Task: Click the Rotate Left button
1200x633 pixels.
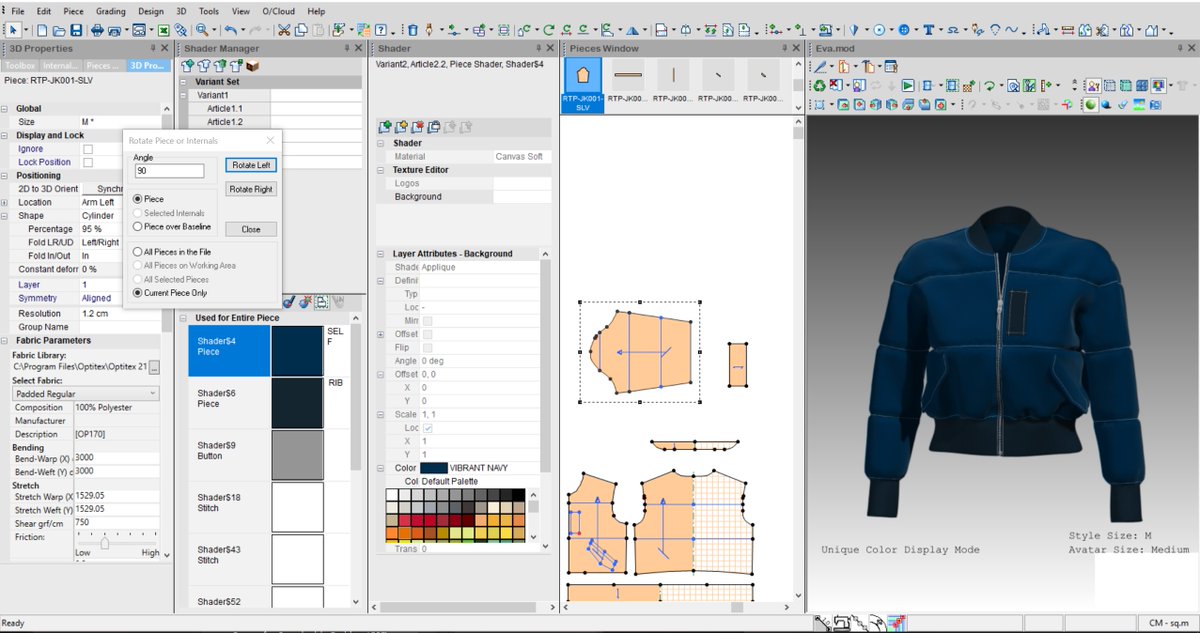Action: [x=251, y=165]
